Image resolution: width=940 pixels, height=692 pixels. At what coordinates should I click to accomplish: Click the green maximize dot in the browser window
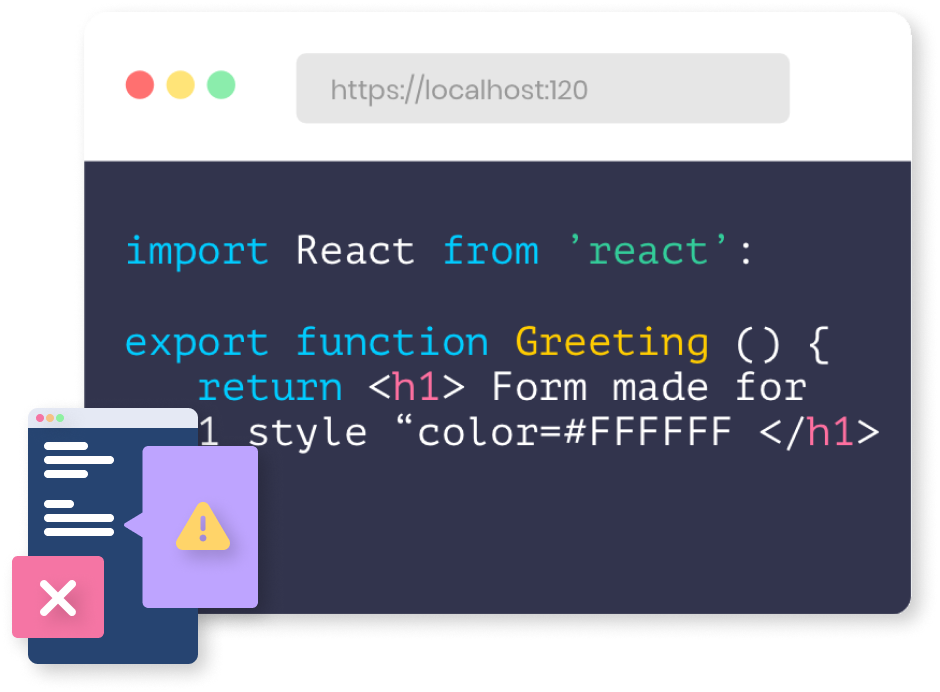tap(221, 85)
